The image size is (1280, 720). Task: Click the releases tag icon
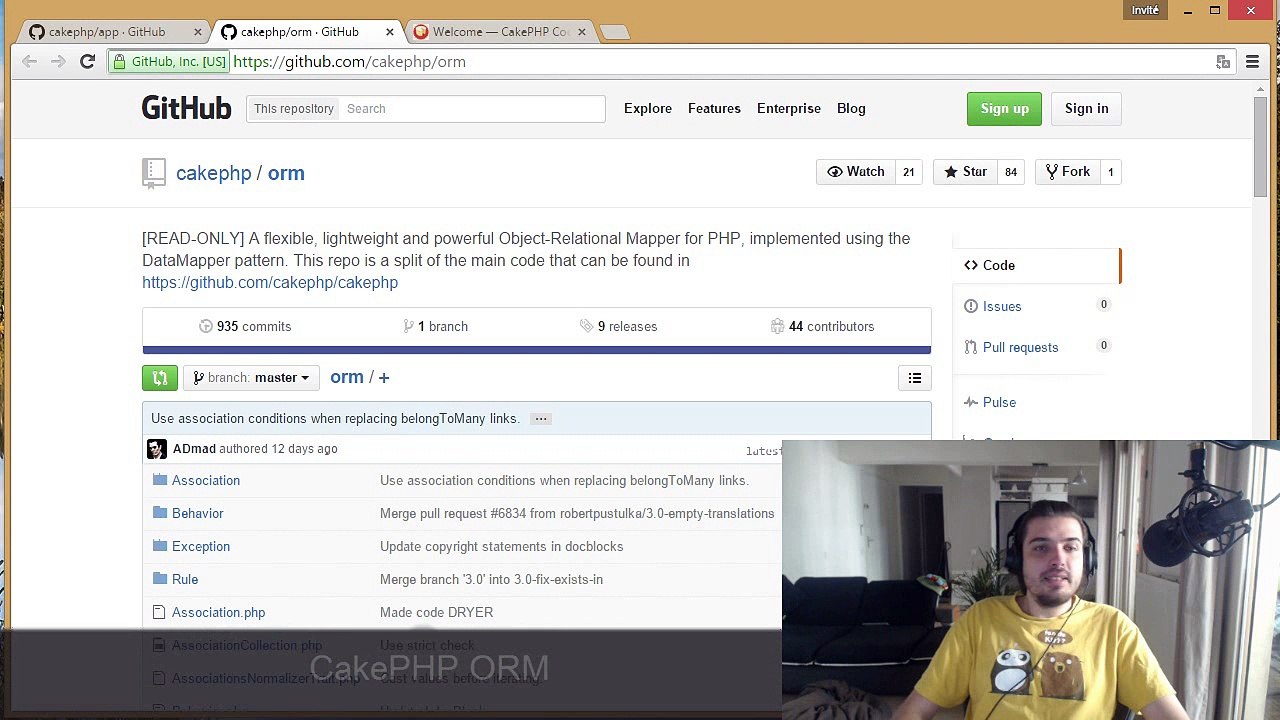pos(586,326)
